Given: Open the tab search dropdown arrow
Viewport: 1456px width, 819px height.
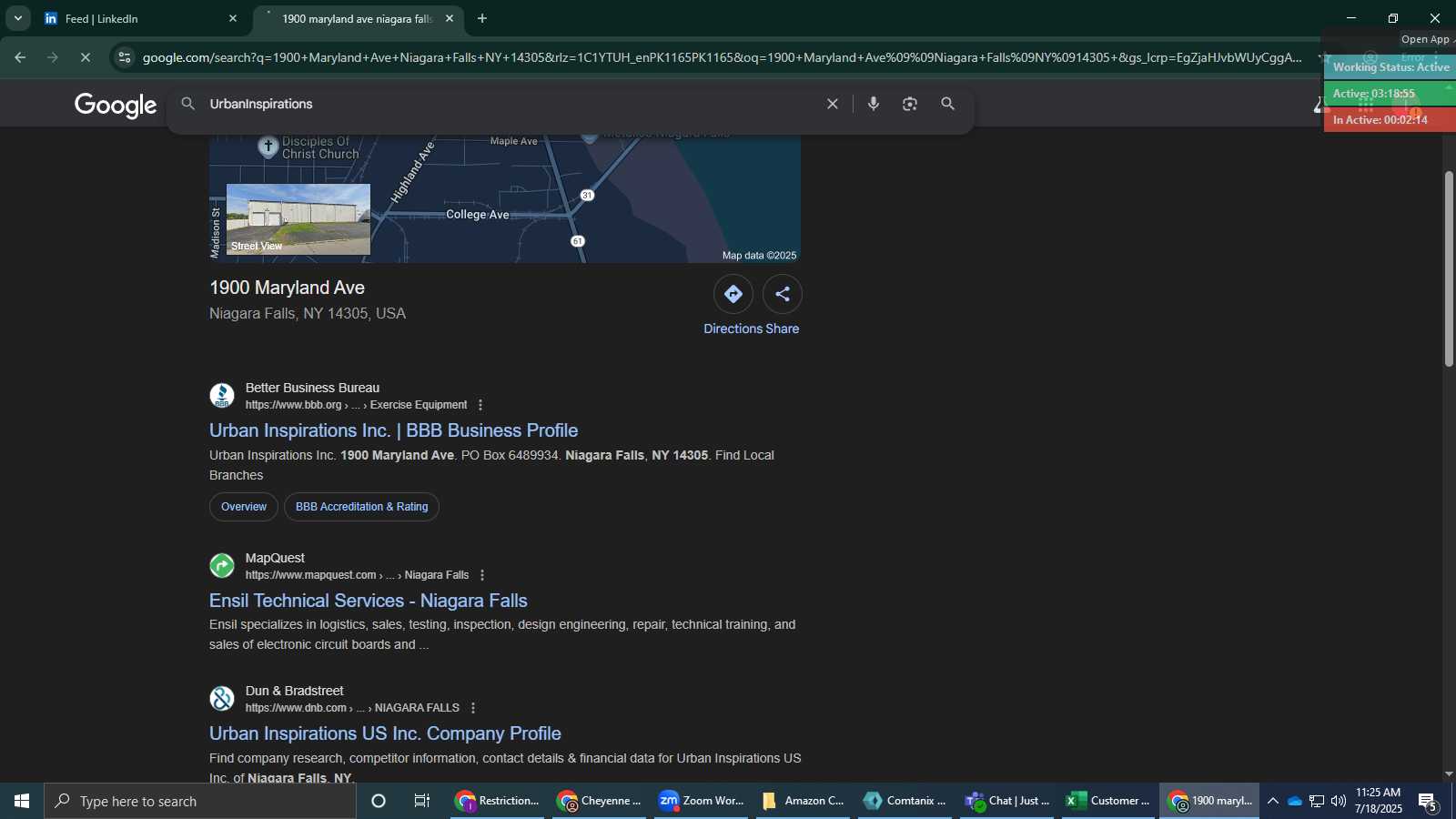Looking at the screenshot, I should pyautogui.click(x=17, y=18).
